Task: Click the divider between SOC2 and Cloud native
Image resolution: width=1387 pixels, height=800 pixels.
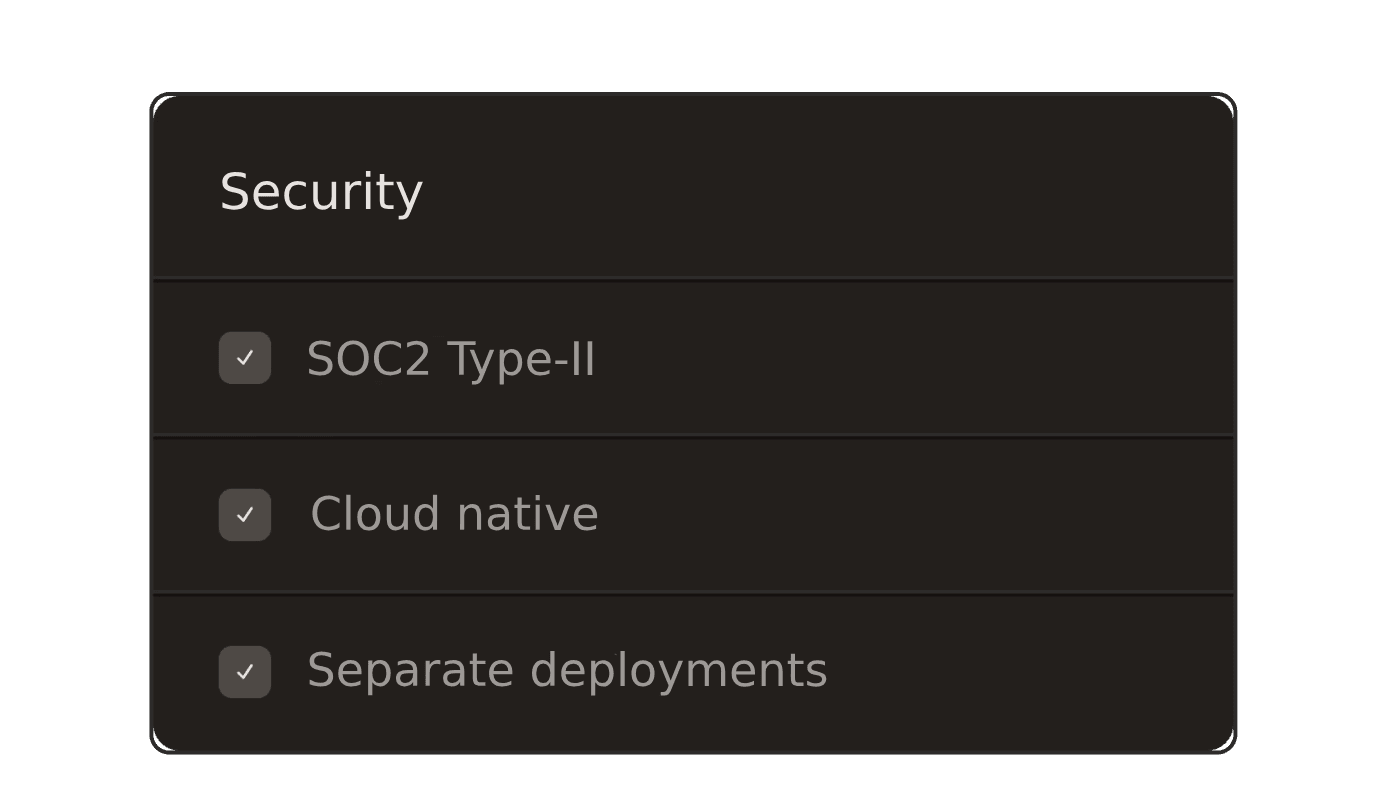Action: 693,436
